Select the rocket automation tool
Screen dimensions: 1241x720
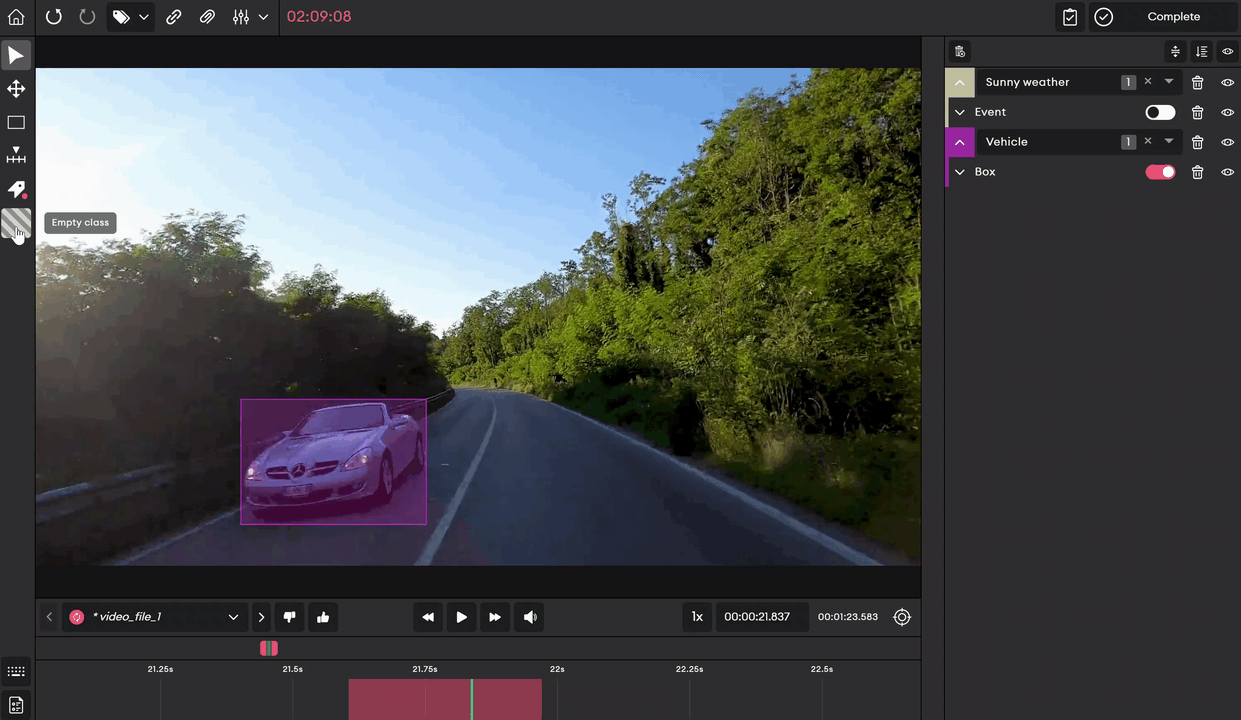16,190
